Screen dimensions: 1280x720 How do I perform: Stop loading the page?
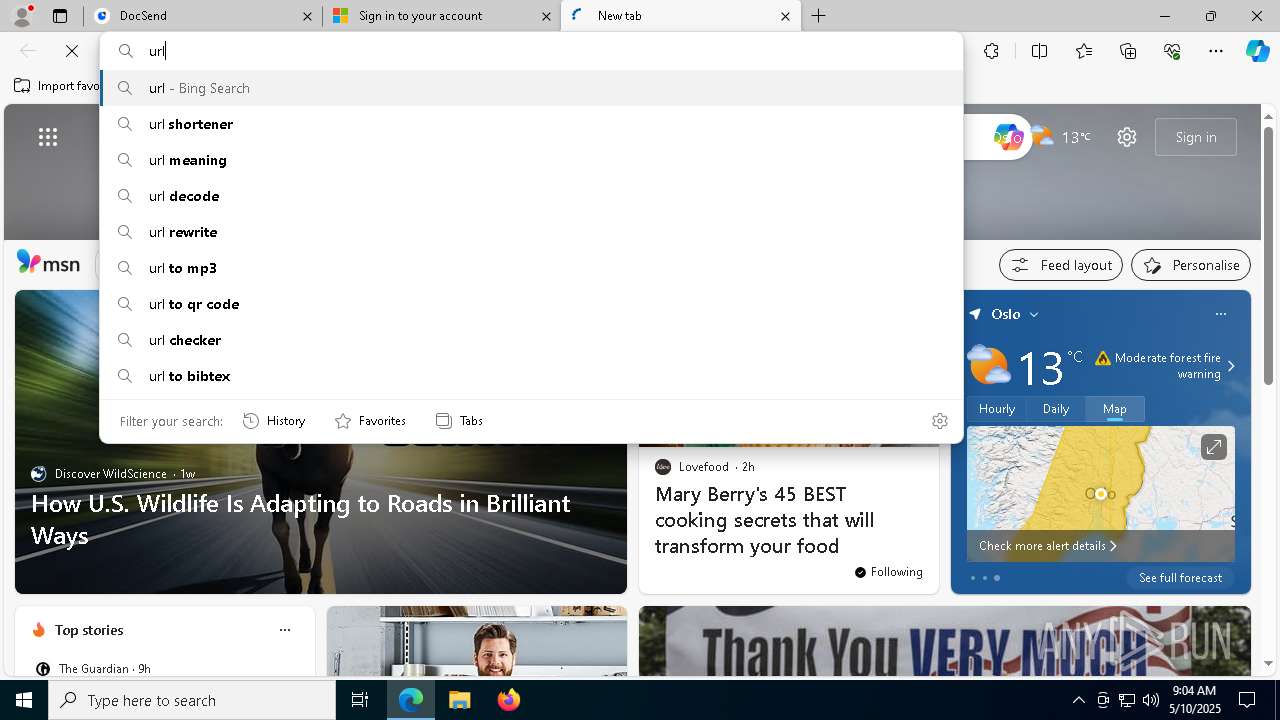click(72, 51)
